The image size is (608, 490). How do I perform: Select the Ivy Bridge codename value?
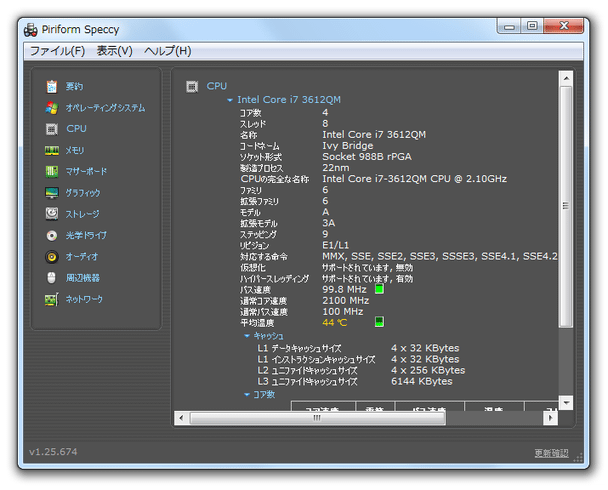pyautogui.click(x=348, y=146)
